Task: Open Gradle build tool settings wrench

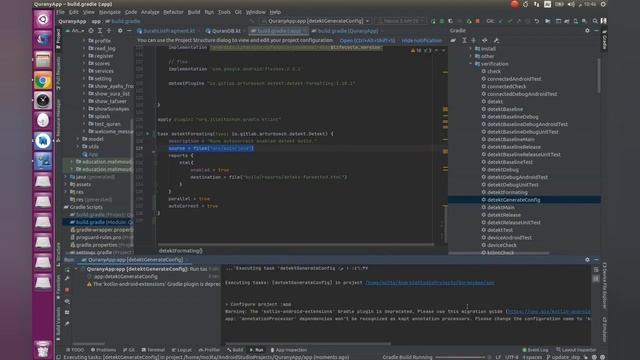Action: tap(496, 40)
